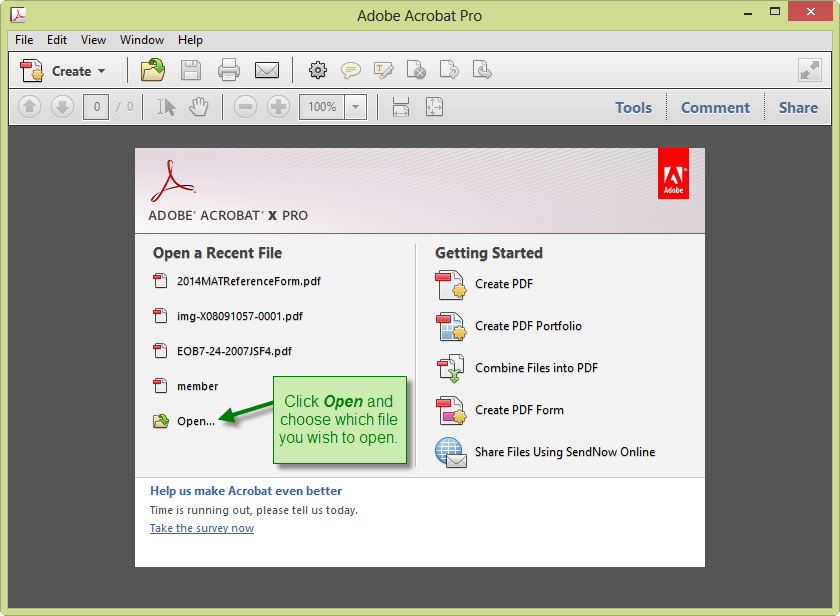Click the Help us make Acrobat even better heading

pyautogui.click(x=246, y=491)
